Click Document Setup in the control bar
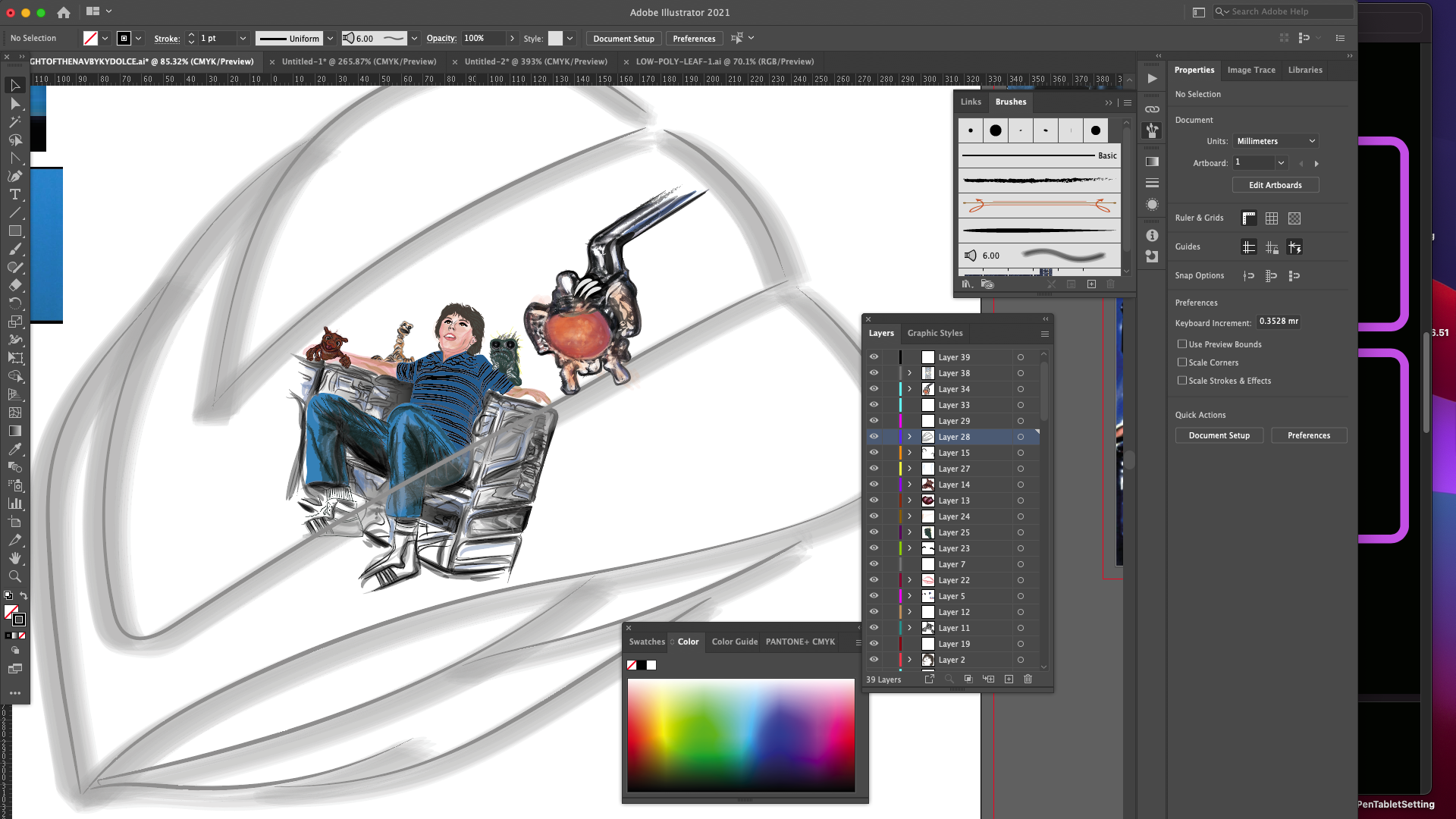 [623, 39]
